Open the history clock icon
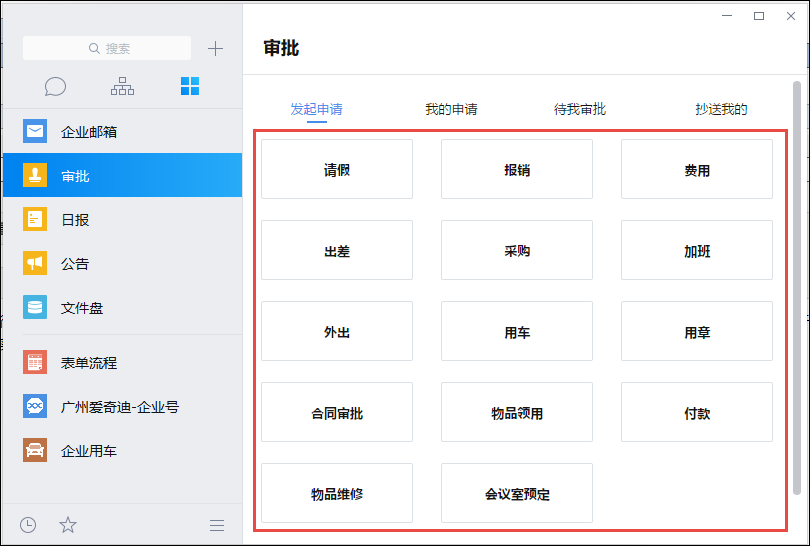Image resolution: width=810 pixels, height=546 pixels. (x=28, y=525)
